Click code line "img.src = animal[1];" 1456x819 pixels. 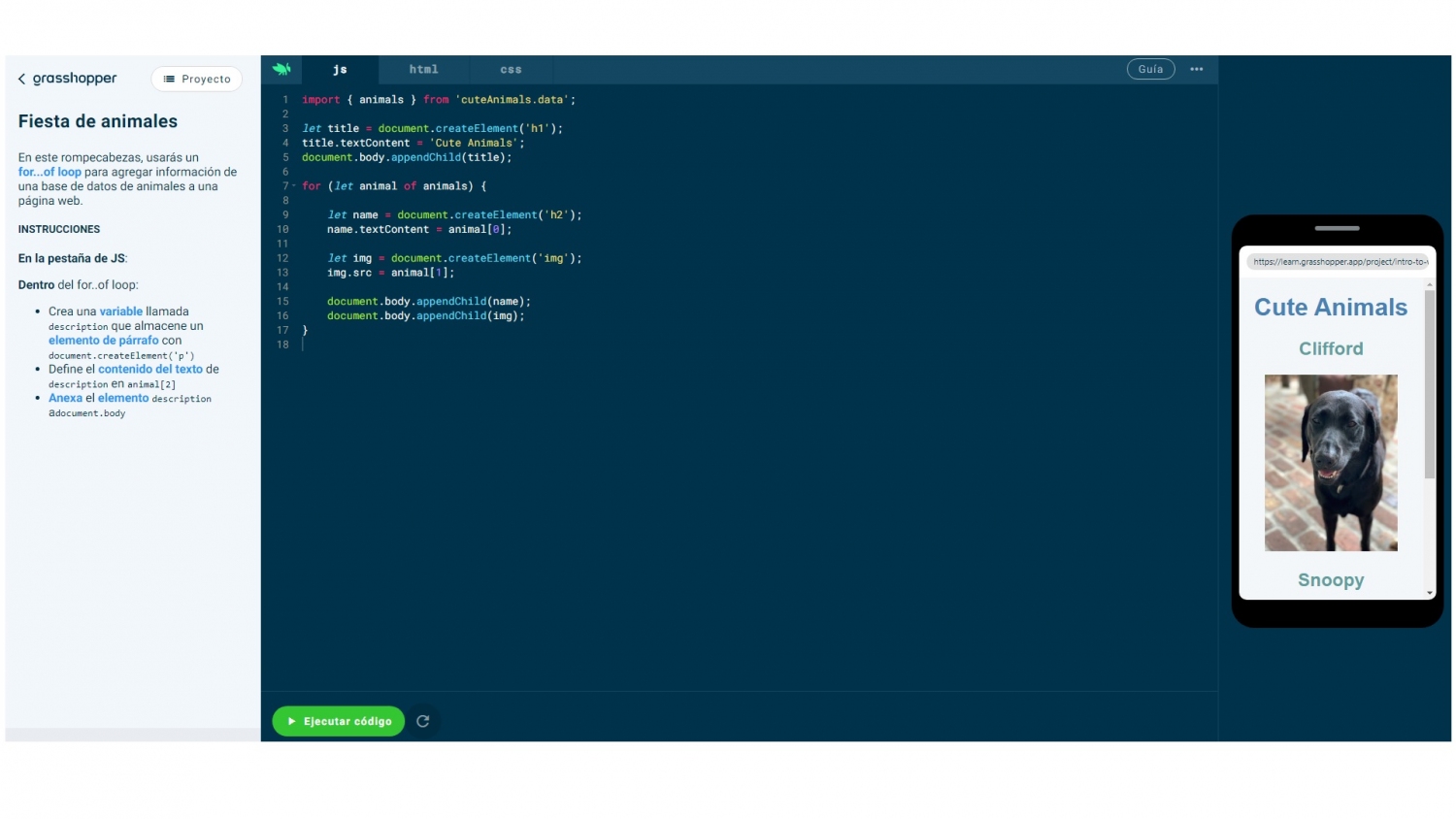point(390,273)
